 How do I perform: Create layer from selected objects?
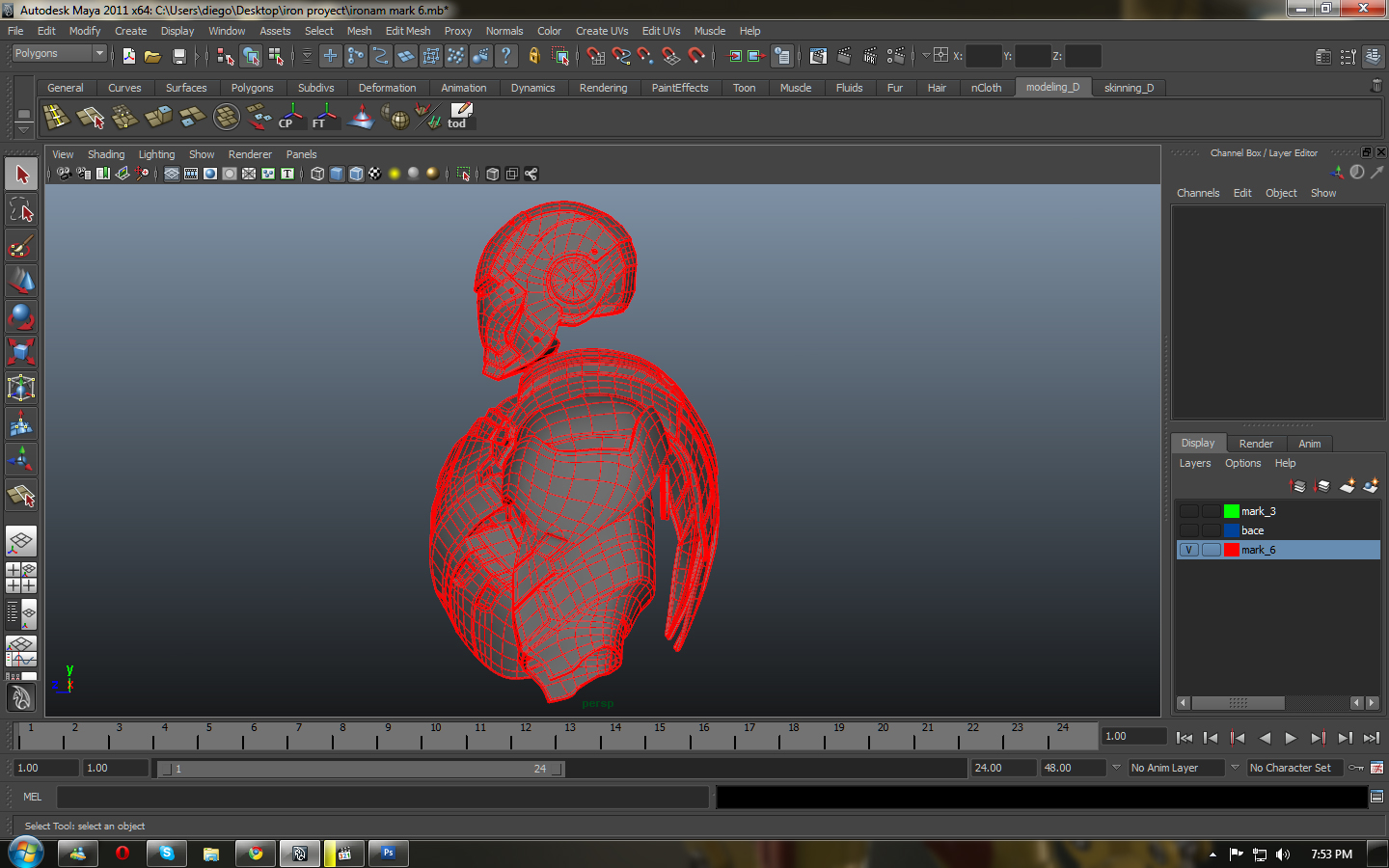(x=1371, y=485)
